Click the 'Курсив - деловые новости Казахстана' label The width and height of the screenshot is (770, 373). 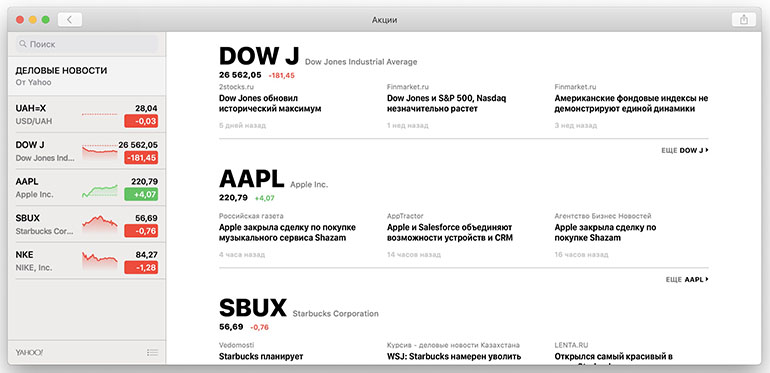click(x=453, y=345)
